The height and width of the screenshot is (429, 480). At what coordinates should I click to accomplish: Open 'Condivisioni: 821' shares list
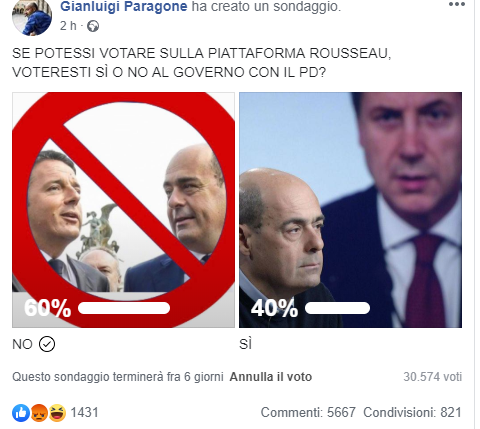tap(412, 412)
